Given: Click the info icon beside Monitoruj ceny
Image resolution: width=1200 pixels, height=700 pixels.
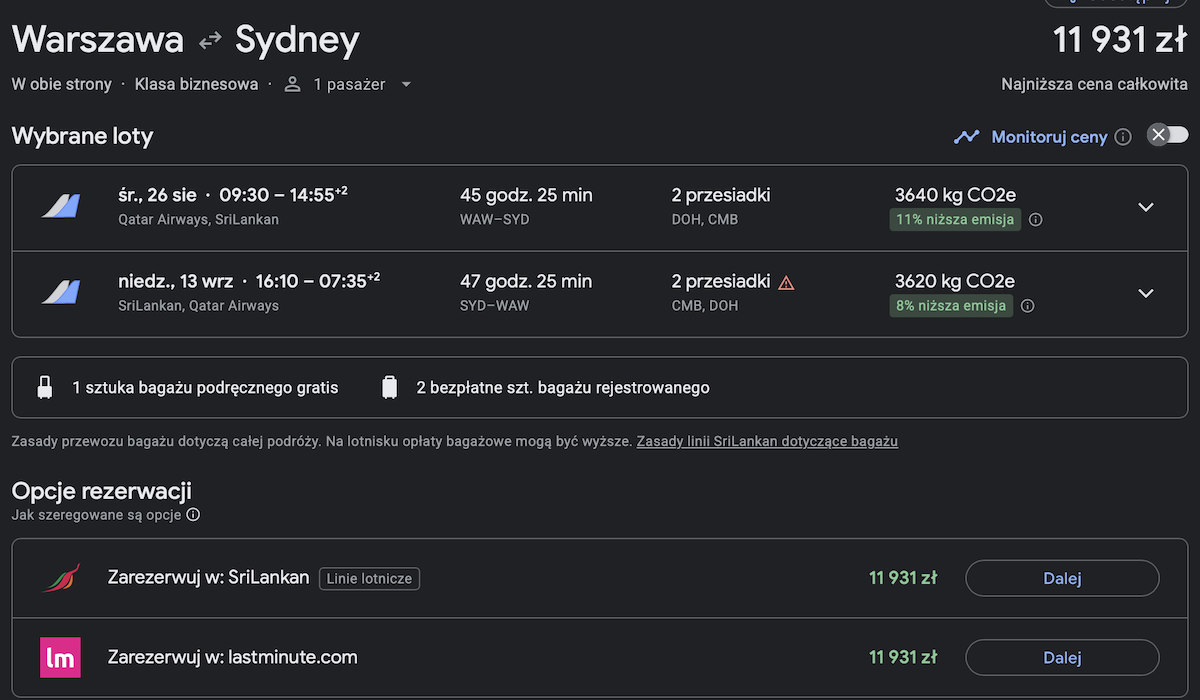Looking at the screenshot, I should click(x=1123, y=137).
